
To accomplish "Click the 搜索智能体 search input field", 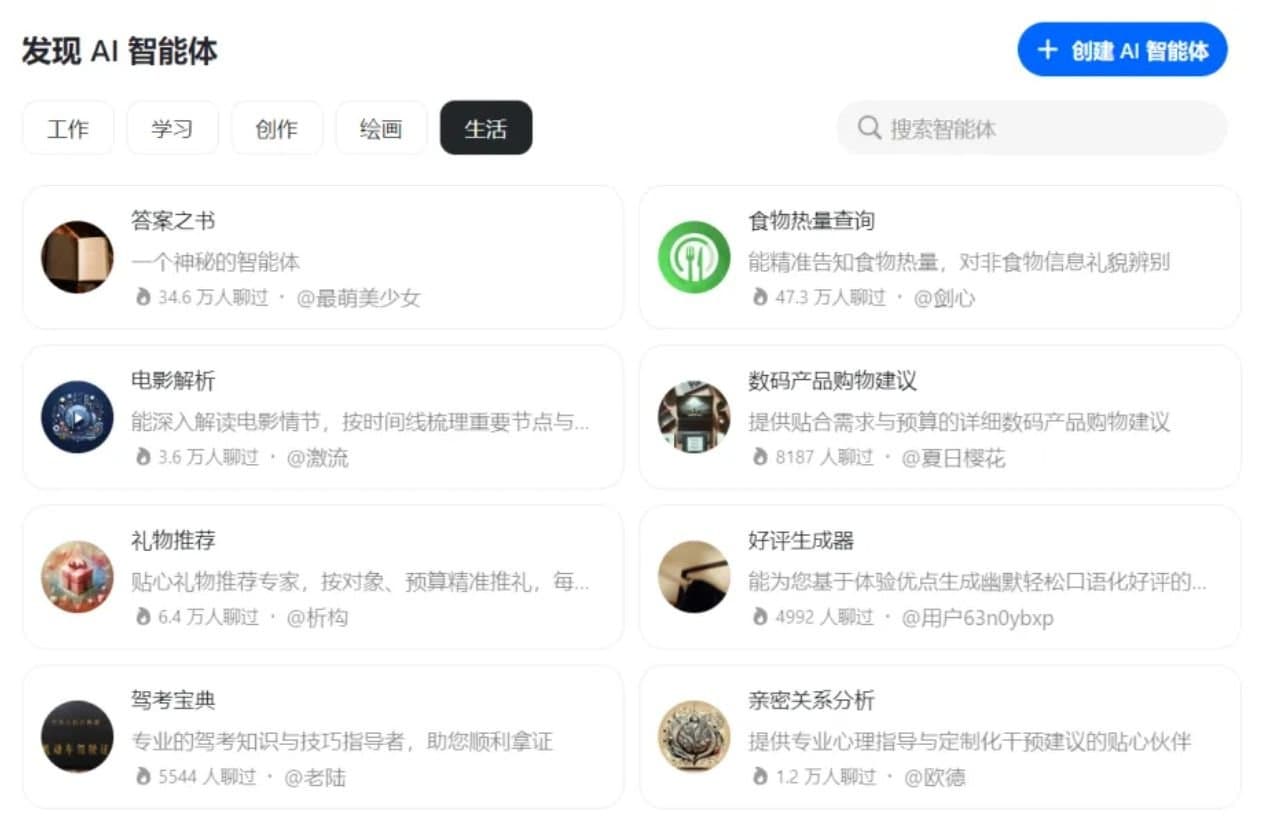I will (x=1040, y=128).
